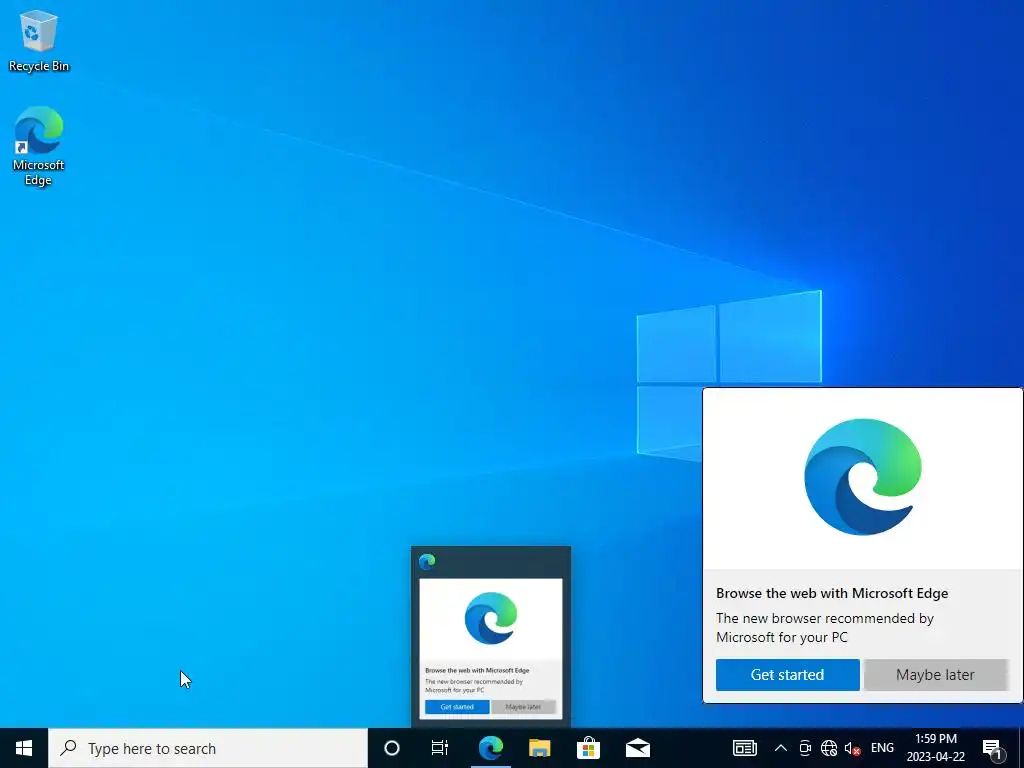Viewport: 1024px width, 768px height.
Task: Open the Mail app on taskbar
Action: pos(637,748)
